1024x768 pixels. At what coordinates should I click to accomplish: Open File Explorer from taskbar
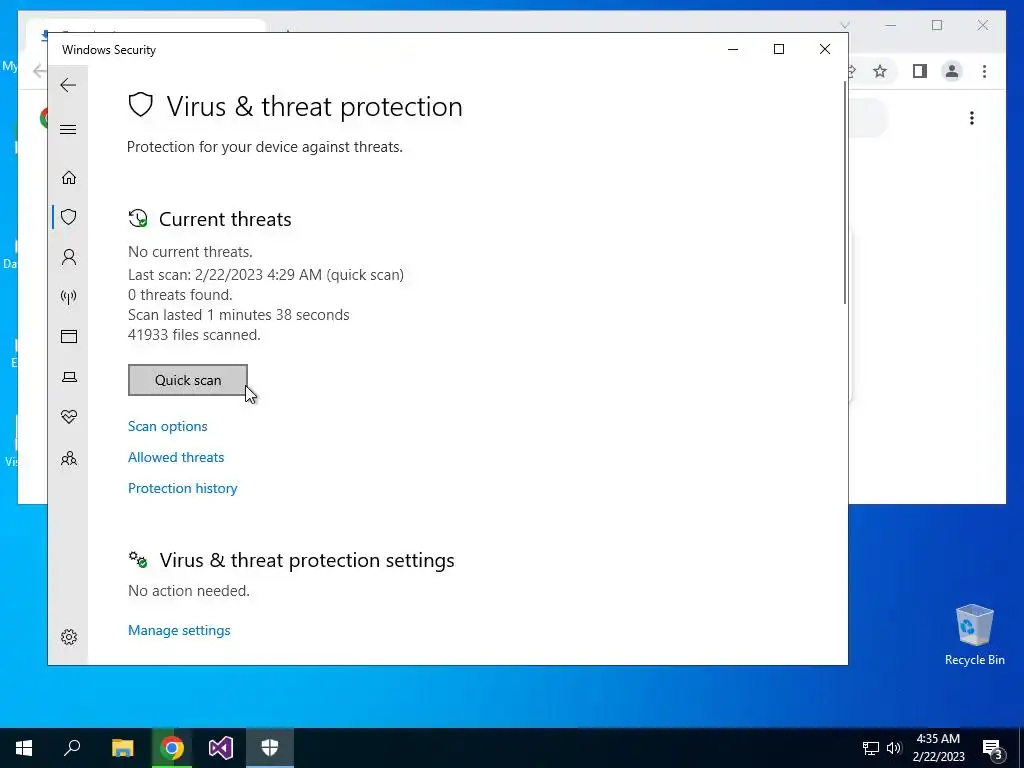pos(122,748)
